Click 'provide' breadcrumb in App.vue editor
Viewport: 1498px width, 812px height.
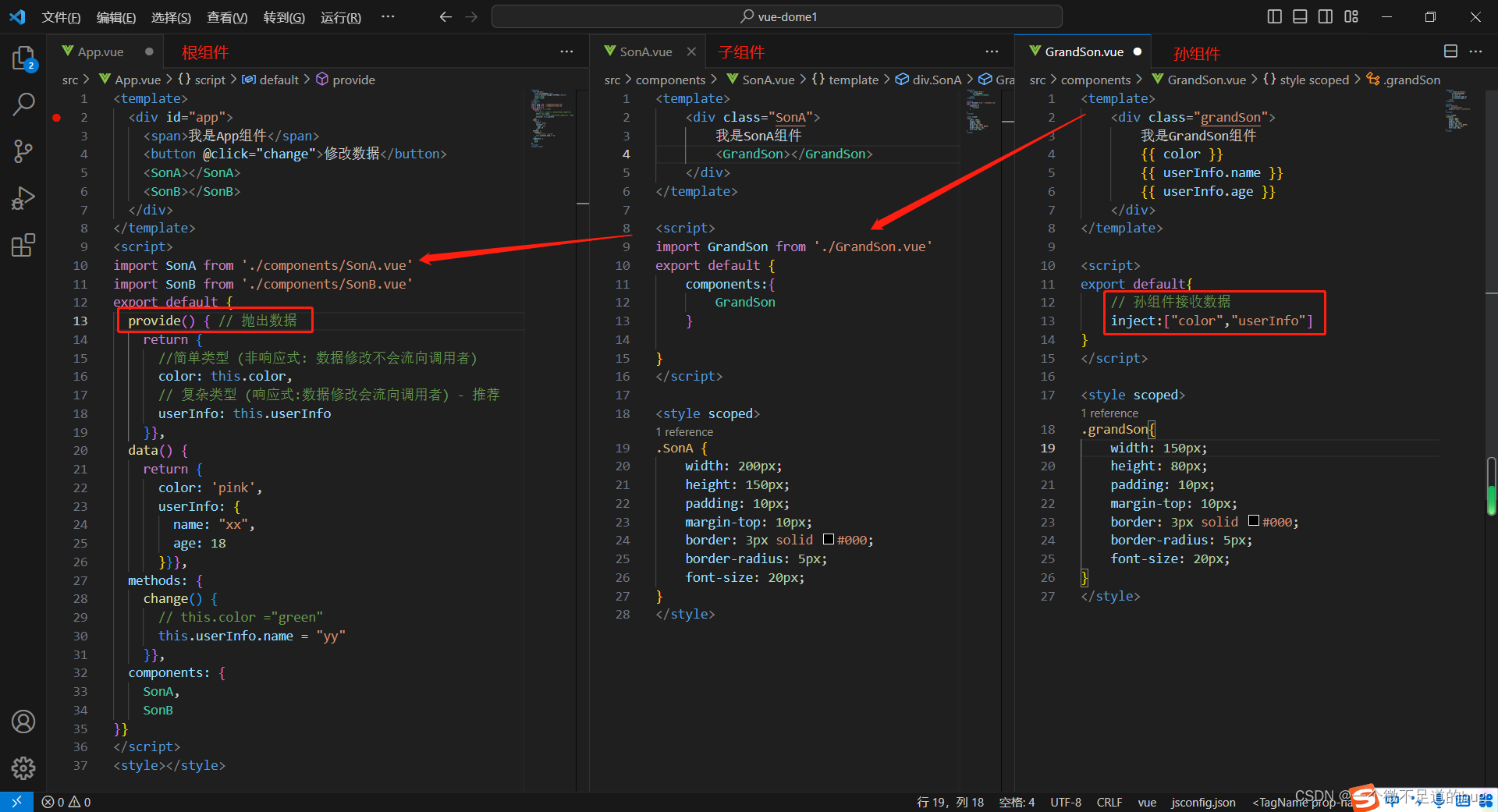pyautogui.click(x=346, y=80)
